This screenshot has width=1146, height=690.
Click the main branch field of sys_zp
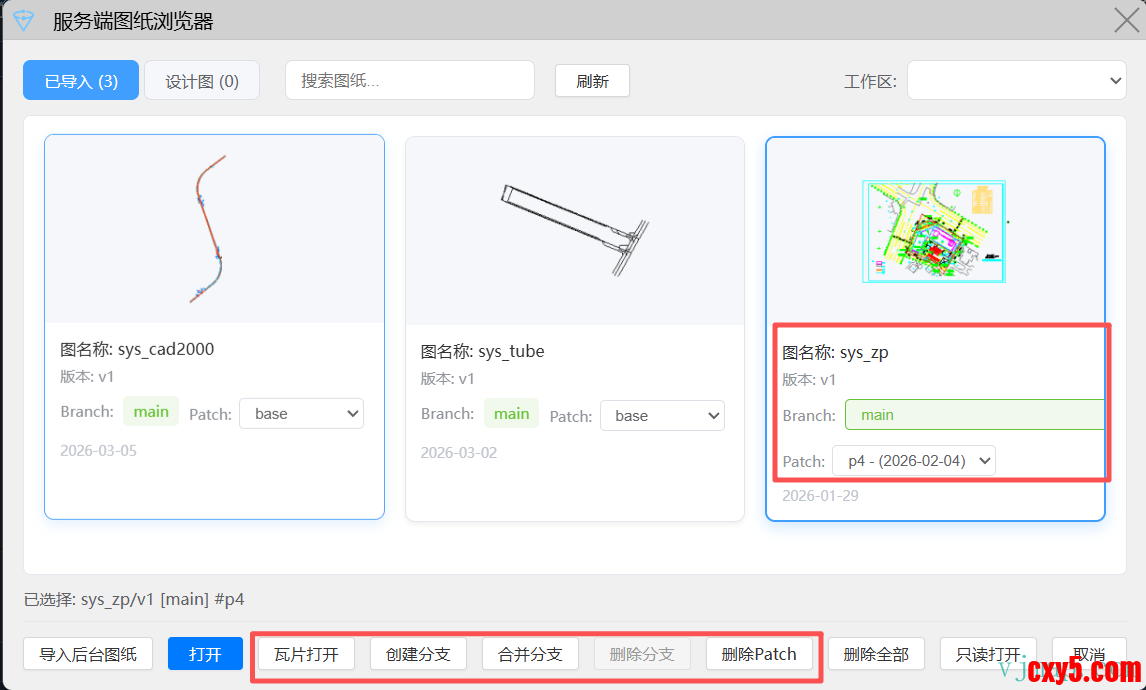click(x=973, y=415)
